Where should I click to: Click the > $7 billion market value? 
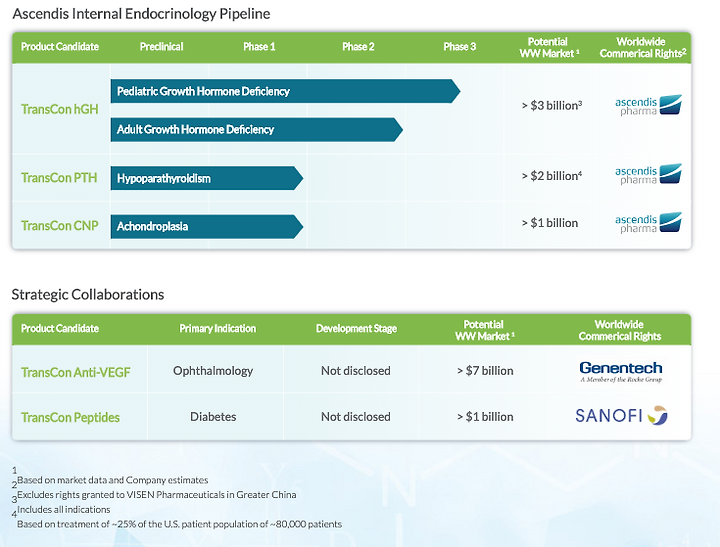pyautogui.click(x=485, y=371)
